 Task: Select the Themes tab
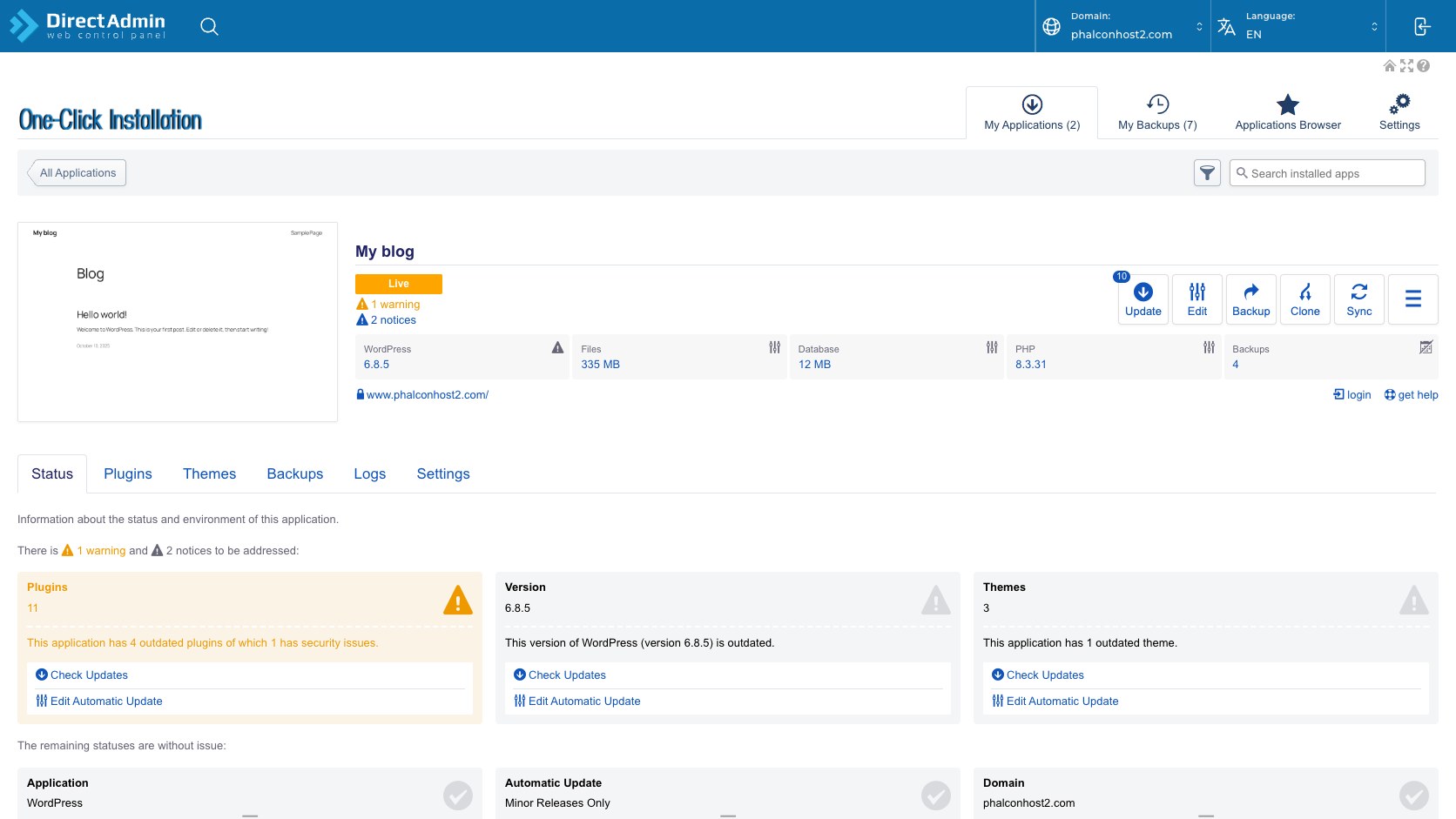(x=209, y=473)
